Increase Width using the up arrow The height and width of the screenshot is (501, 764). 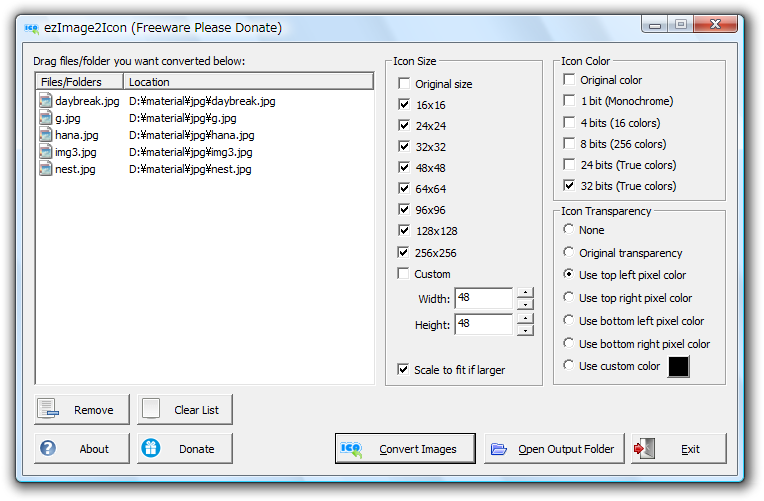(x=525, y=293)
